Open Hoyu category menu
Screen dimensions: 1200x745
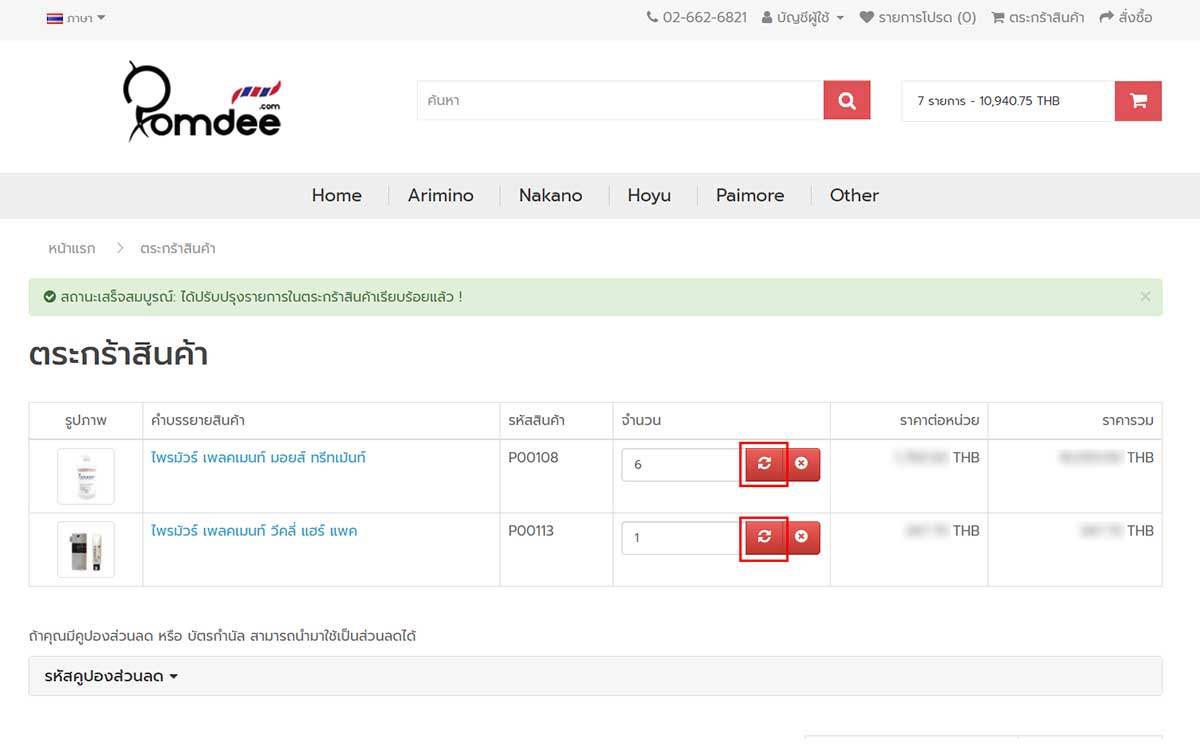coord(649,195)
